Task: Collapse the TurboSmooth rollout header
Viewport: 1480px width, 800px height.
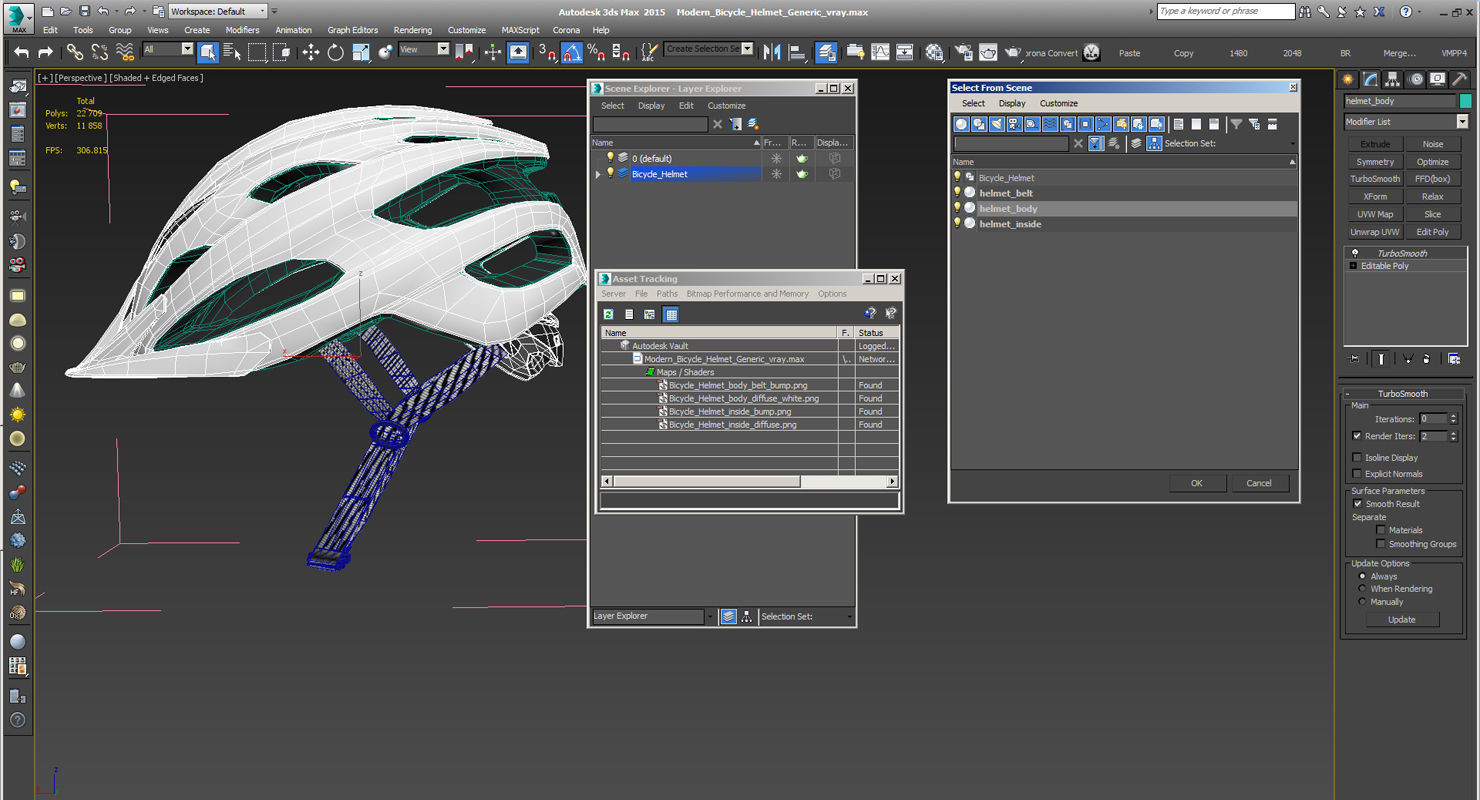Action: click(1404, 394)
